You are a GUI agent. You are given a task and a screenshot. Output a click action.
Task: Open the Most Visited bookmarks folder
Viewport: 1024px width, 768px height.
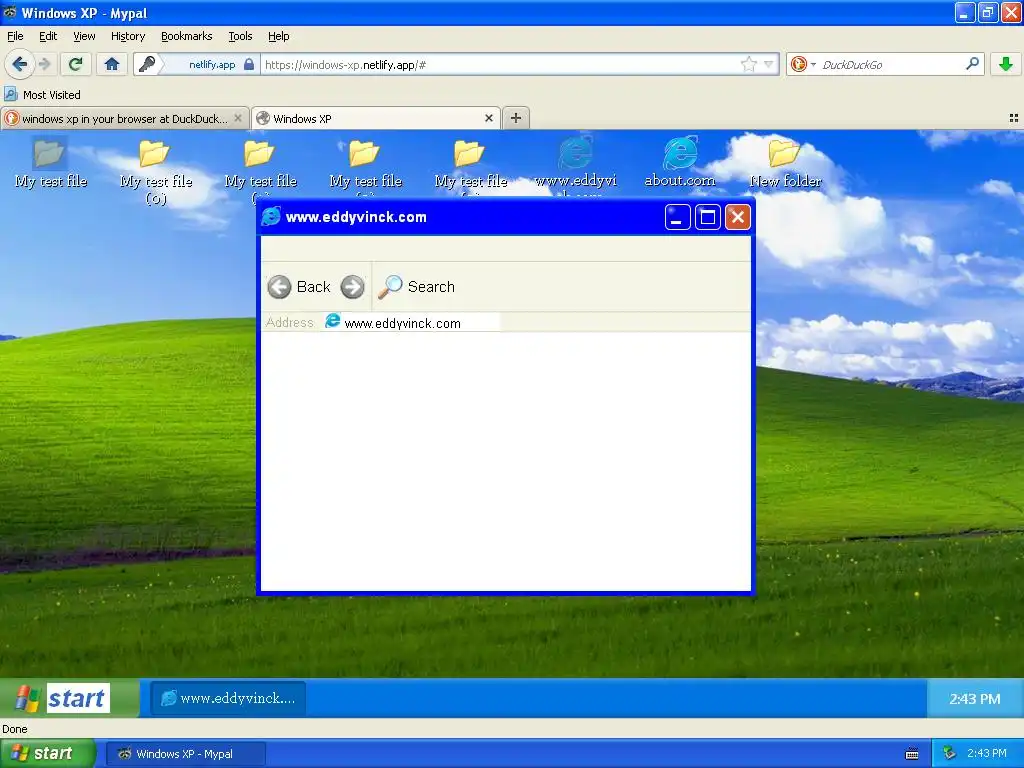click(x=42, y=95)
